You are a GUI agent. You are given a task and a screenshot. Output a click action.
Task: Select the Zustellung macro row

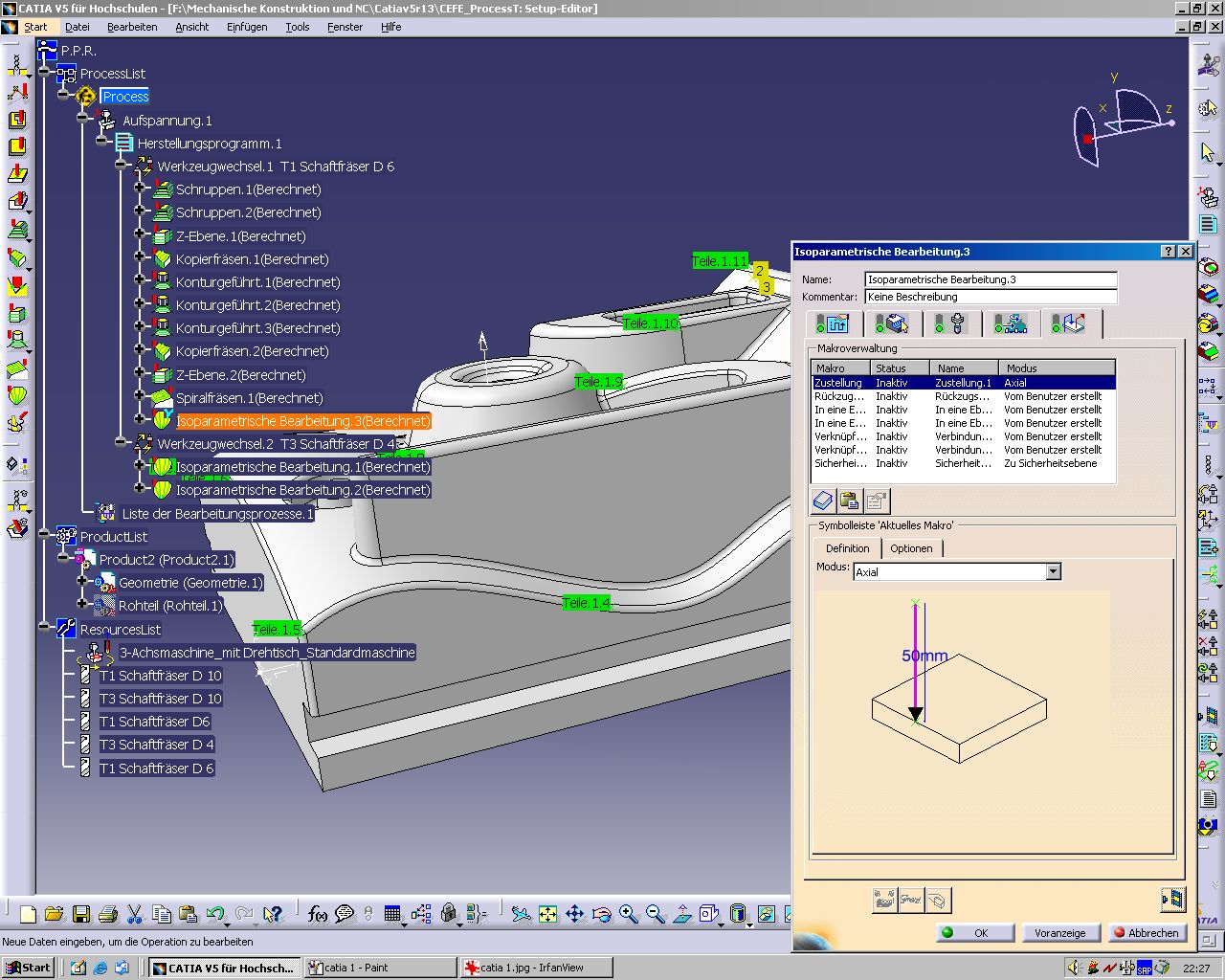[x=963, y=383]
